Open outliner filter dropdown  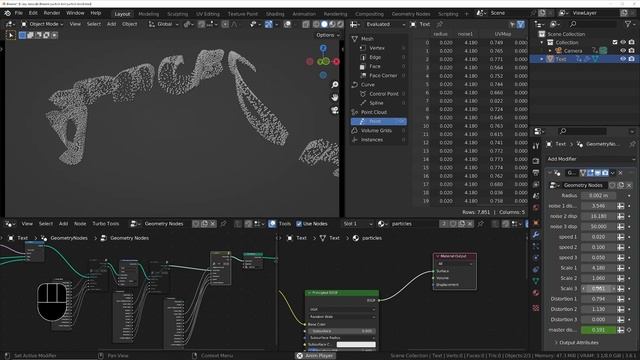coord(630,24)
